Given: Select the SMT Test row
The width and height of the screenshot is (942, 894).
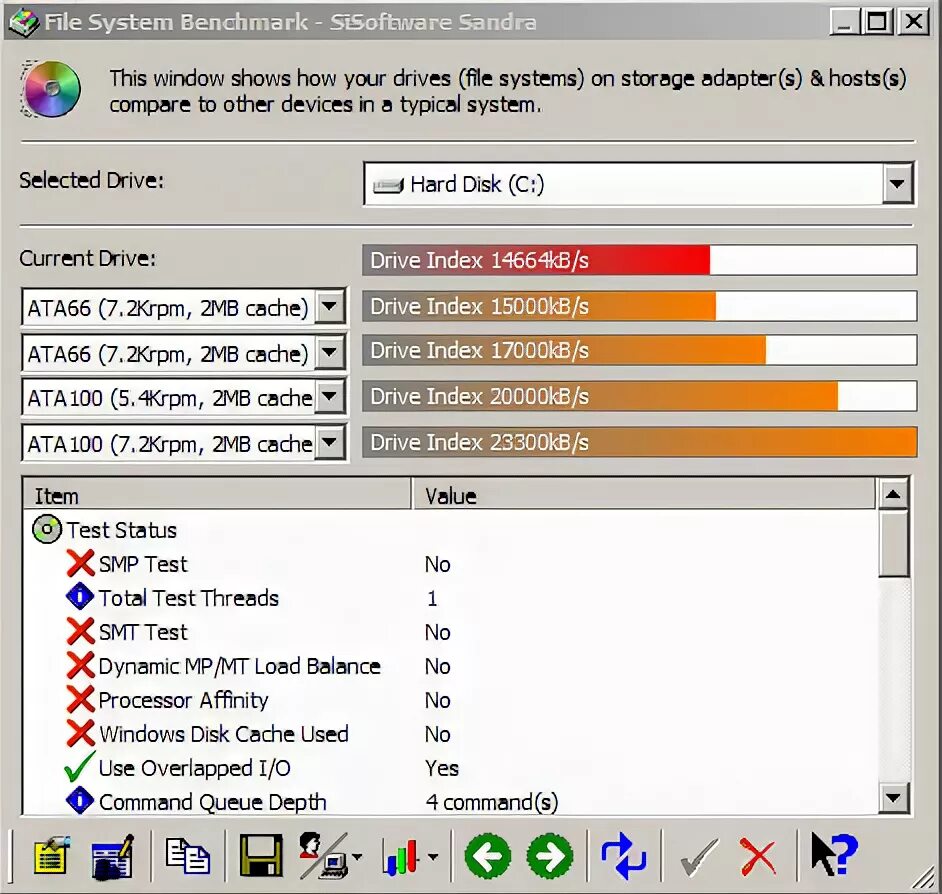Looking at the screenshot, I should pyautogui.click(x=449, y=631).
